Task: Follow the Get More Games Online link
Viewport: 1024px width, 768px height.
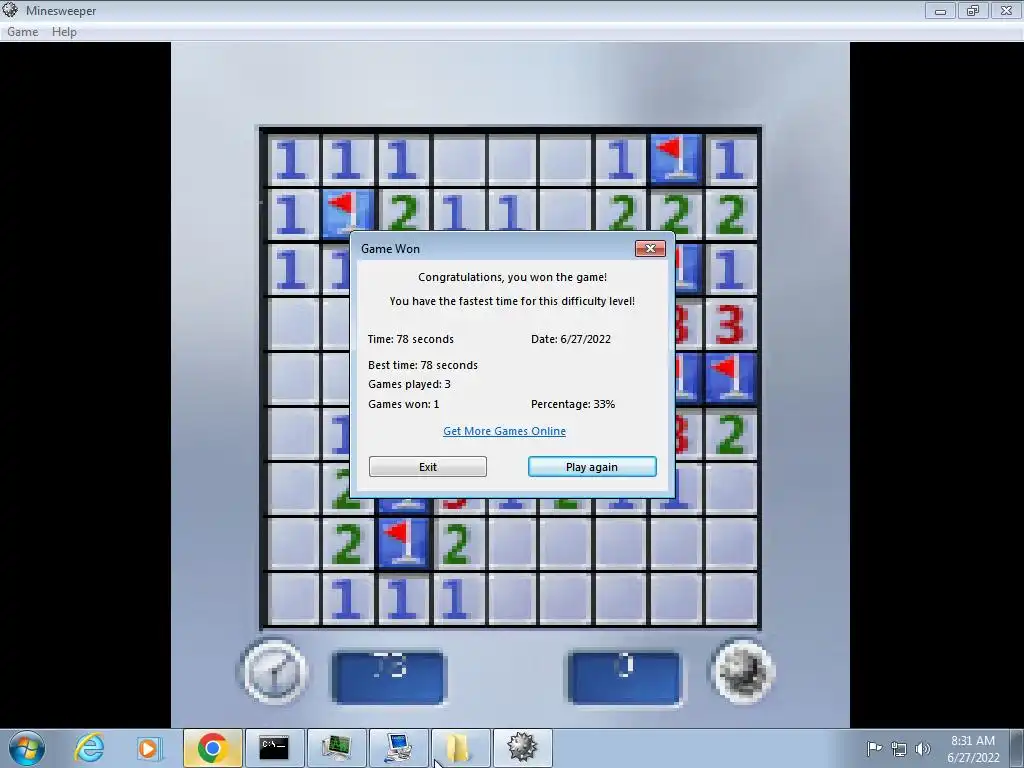Action: tap(504, 431)
